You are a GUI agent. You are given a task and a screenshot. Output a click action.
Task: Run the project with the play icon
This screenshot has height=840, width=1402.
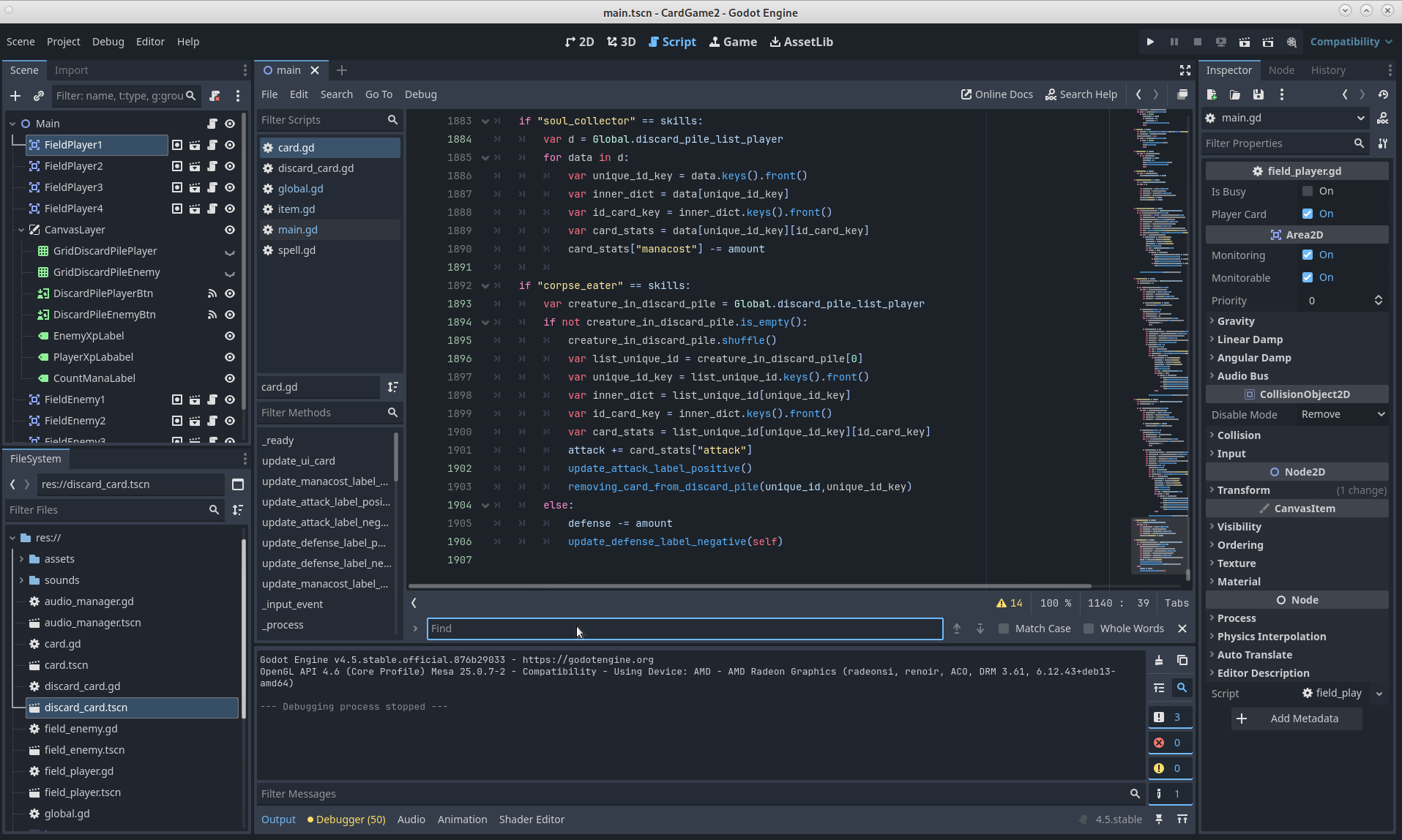pos(1150,42)
